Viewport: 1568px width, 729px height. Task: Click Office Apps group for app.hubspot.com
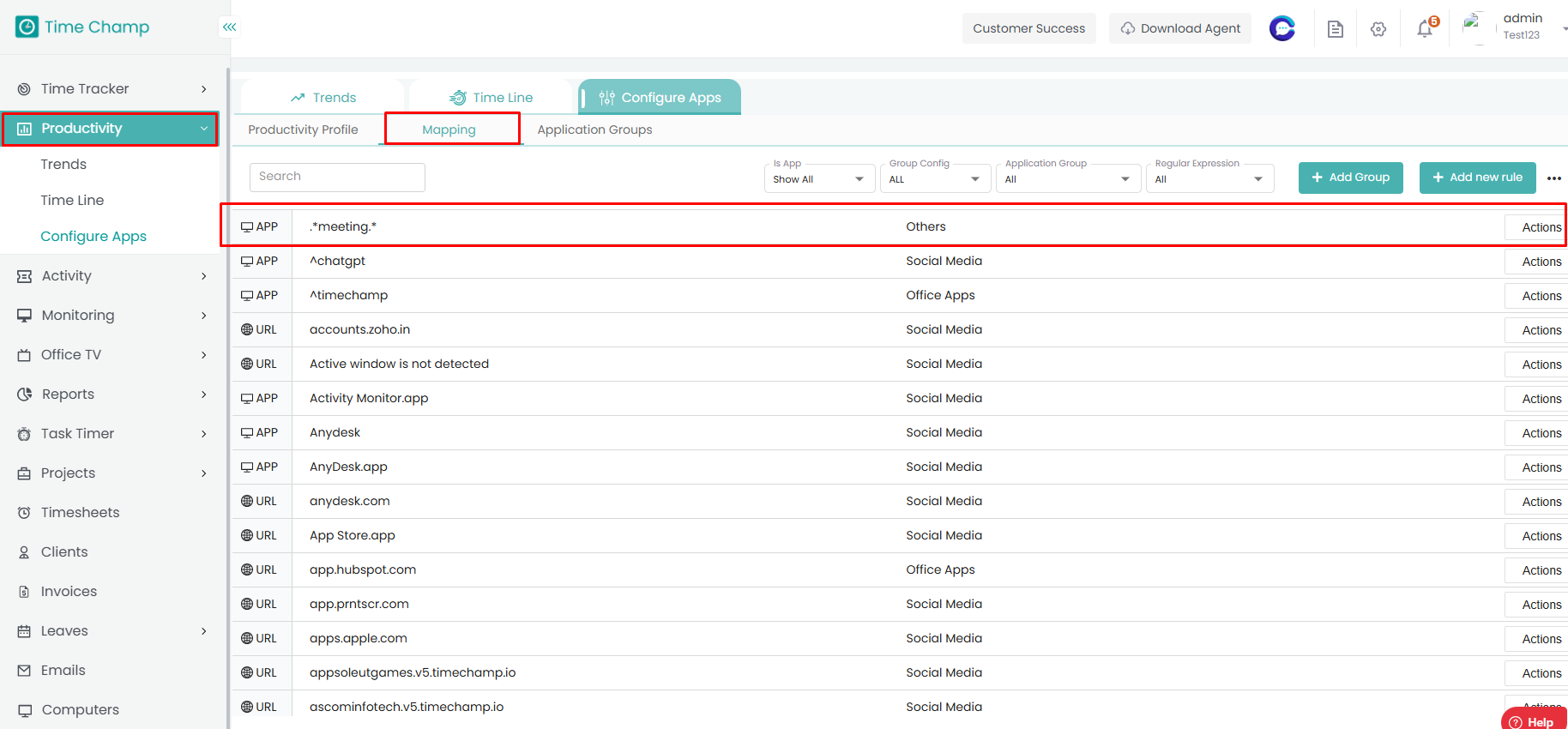[940, 569]
